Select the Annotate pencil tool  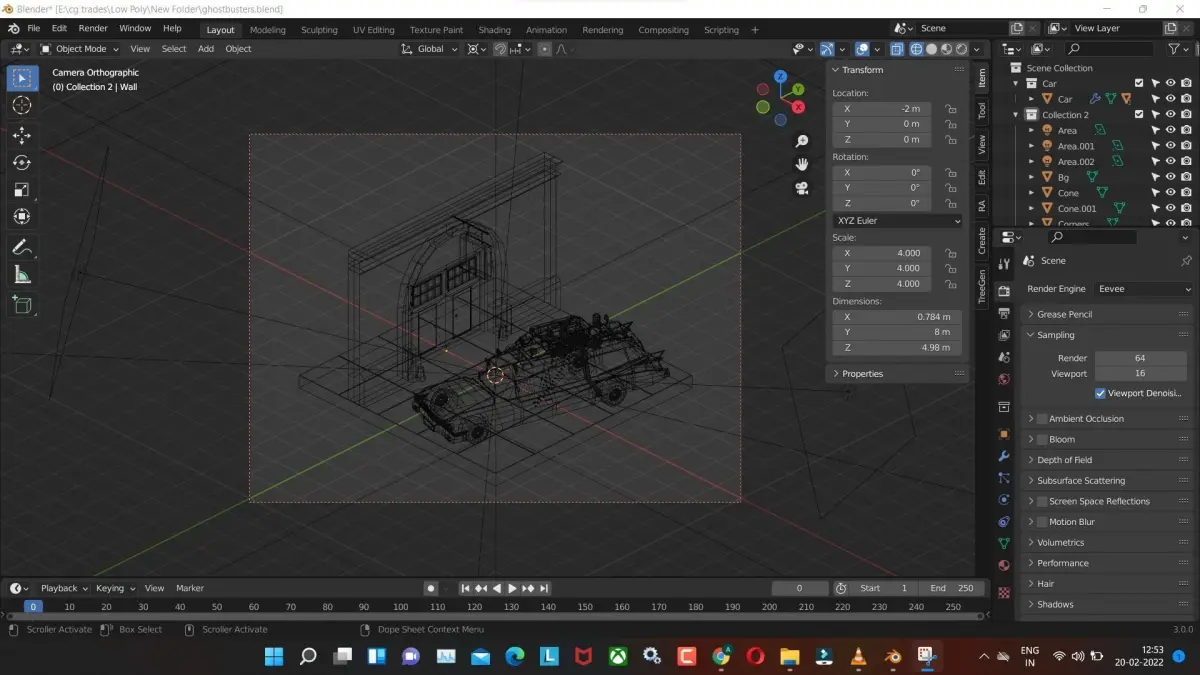click(x=22, y=247)
